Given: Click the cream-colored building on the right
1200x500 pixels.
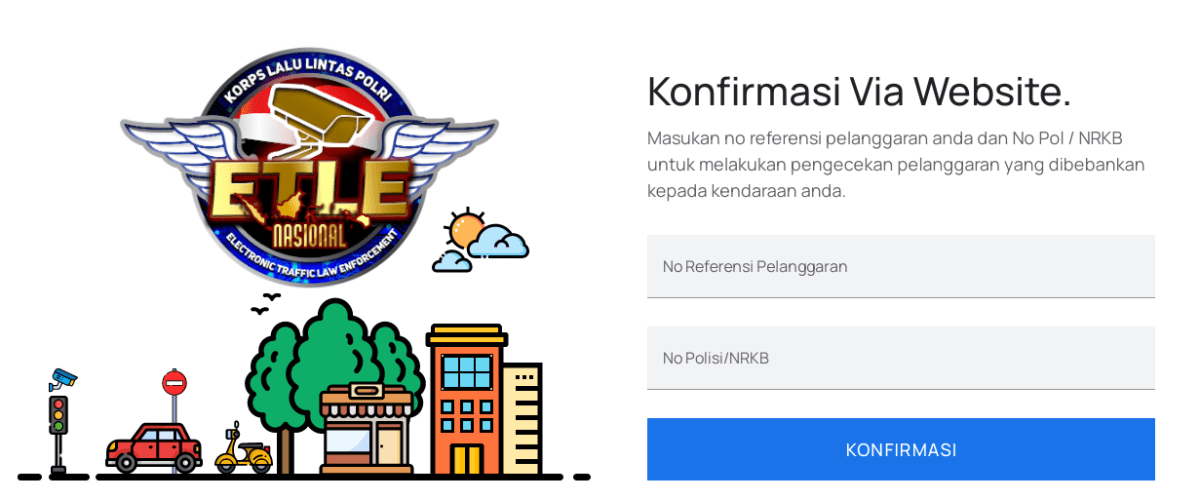Looking at the screenshot, I should (522, 419).
